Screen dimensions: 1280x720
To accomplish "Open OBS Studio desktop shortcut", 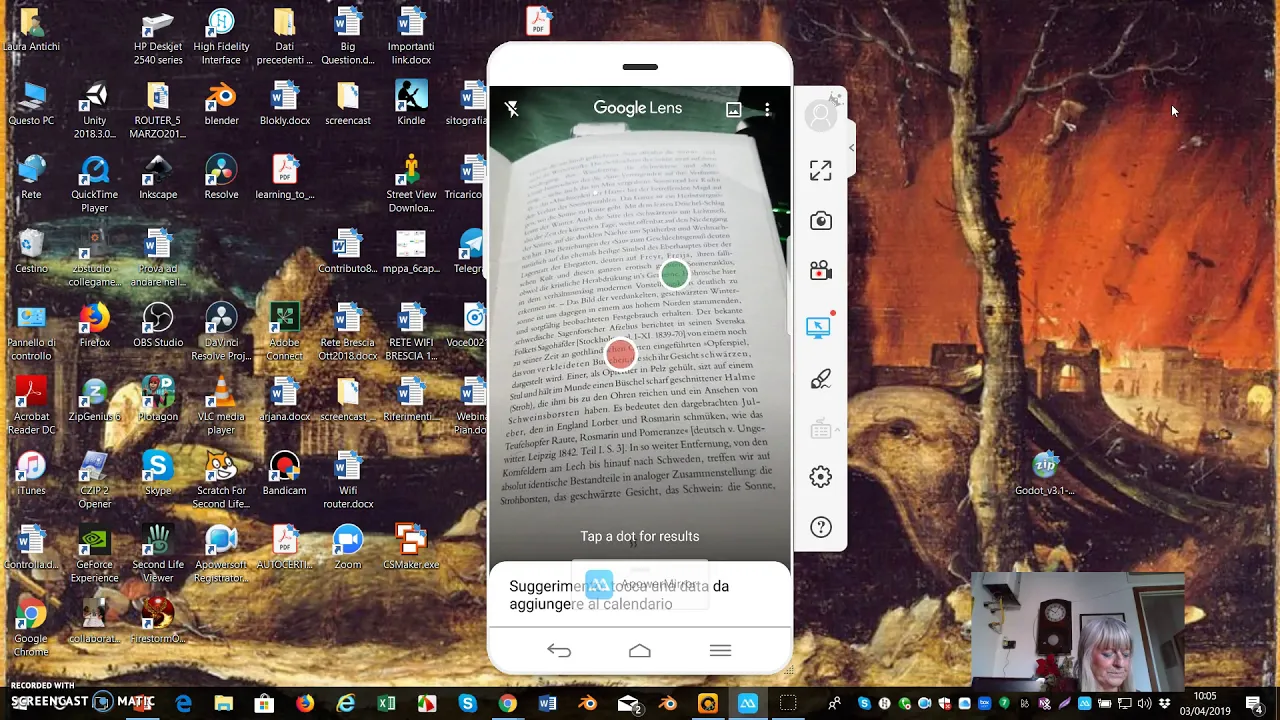I will (158, 326).
